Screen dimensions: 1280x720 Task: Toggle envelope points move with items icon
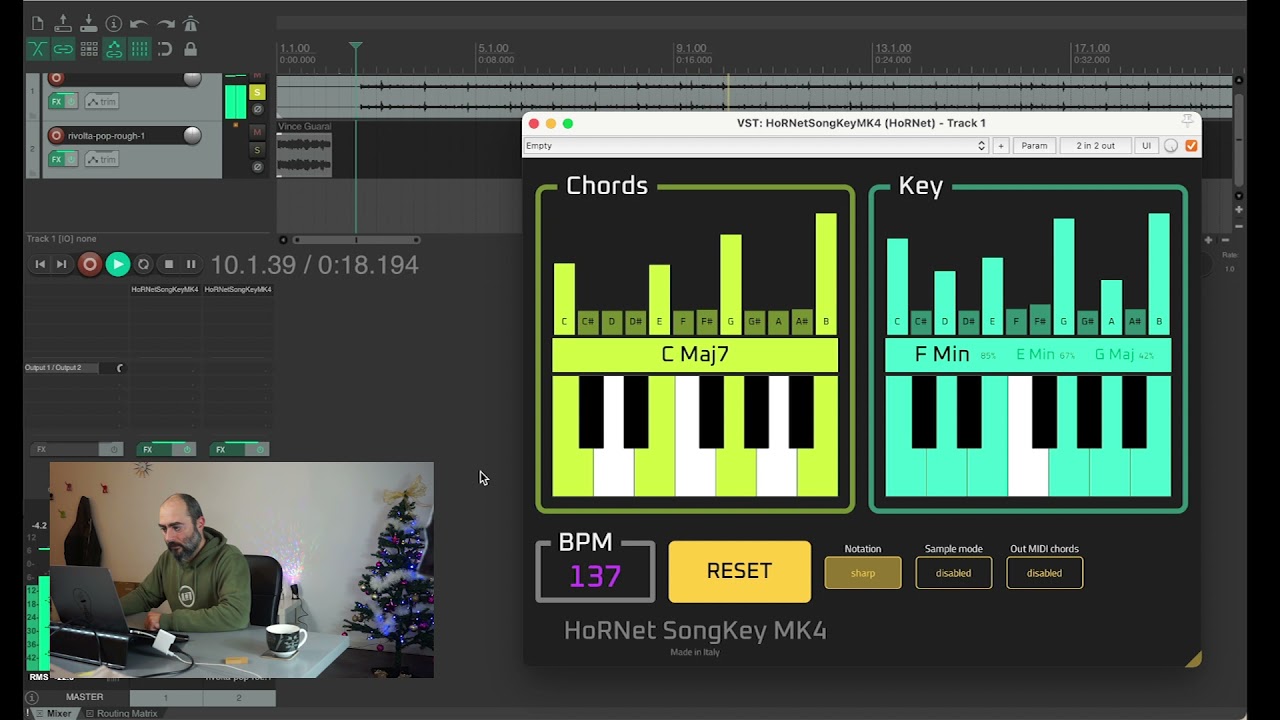click(x=114, y=49)
